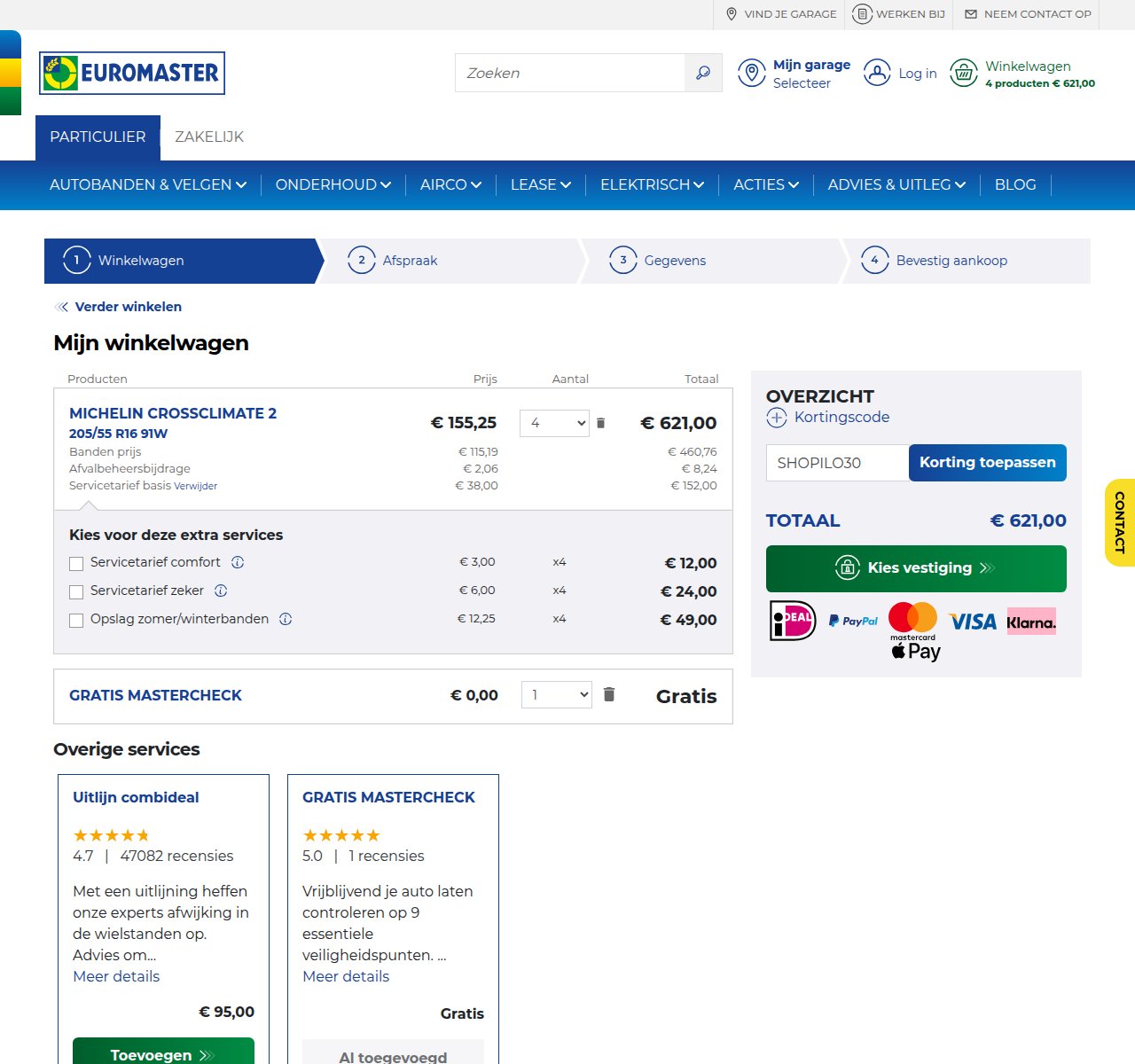
Task: Go to step 3 Gegevens
Action: tap(711, 261)
